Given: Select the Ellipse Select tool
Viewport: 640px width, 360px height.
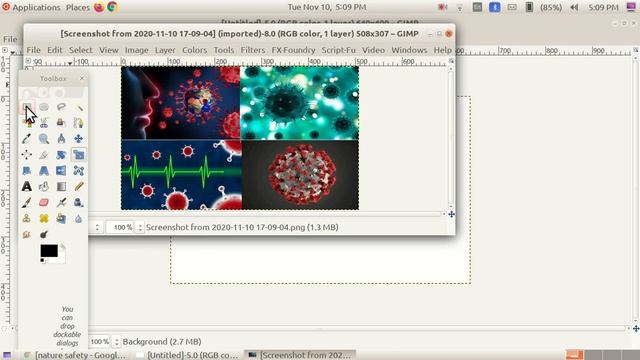Looking at the screenshot, I should [x=44, y=107].
